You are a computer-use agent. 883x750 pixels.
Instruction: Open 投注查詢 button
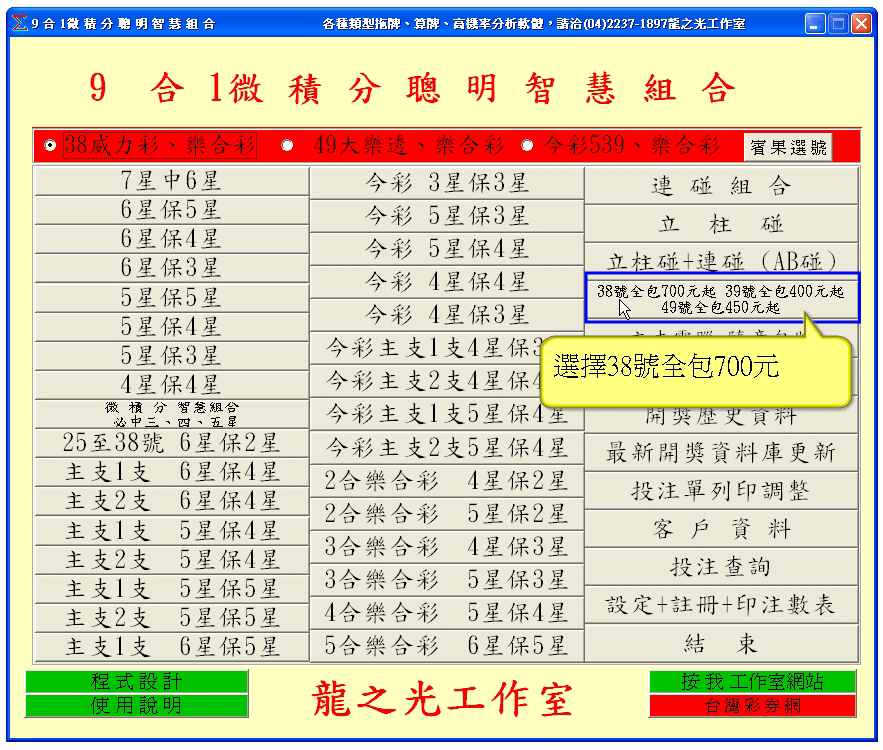pos(721,567)
